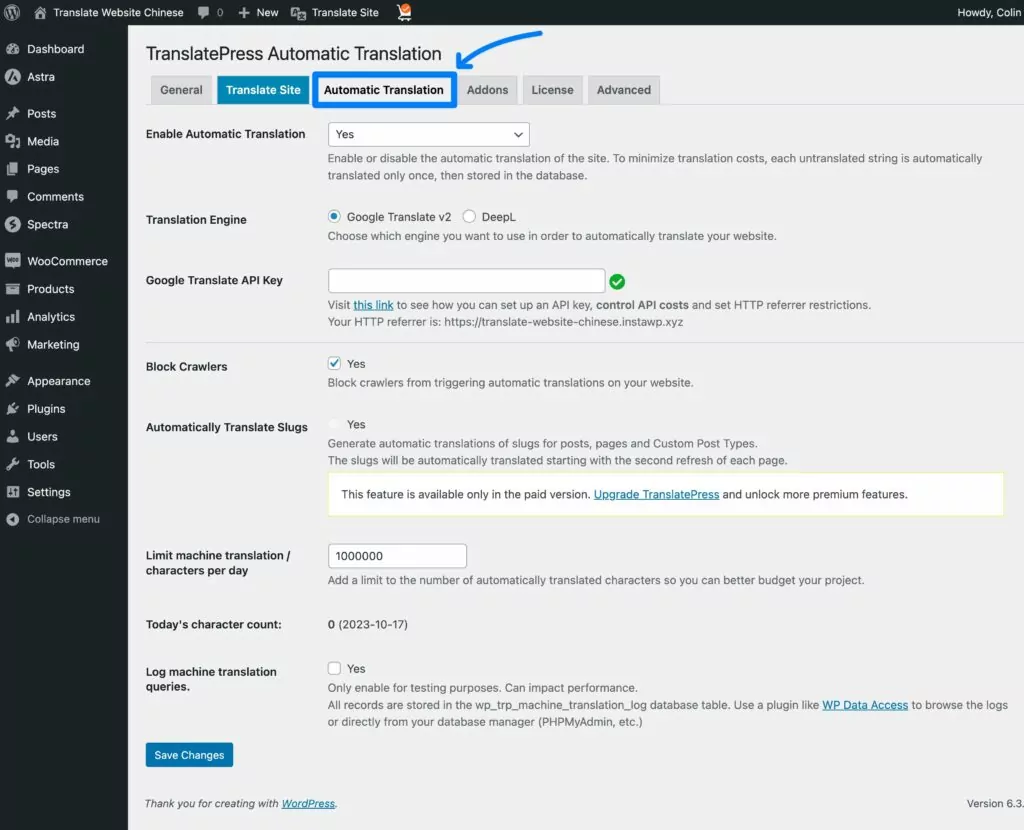This screenshot has height=830, width=1024.
Task: Click the WordPress footer link
Action: [x=308, y=803]
